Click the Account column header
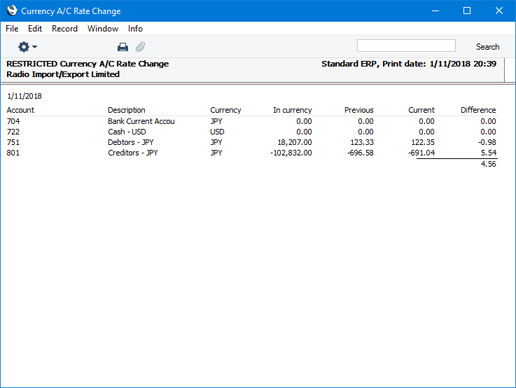Viewport: 516px width, 388px height. [20, 110]
